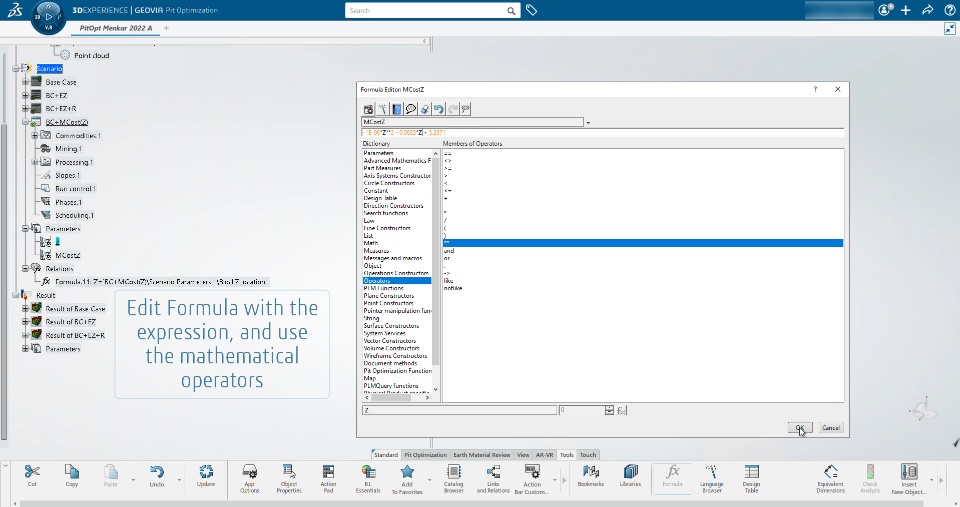Click the Copy tool in action bar
The width and height of the screenshot is (960, 507).
tap(72, 475)
